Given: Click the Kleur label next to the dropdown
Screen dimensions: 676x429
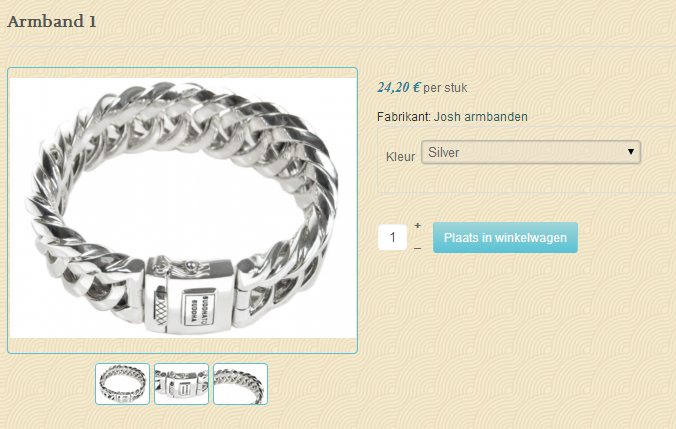Looking at the screenshot, I should (401, 157).
